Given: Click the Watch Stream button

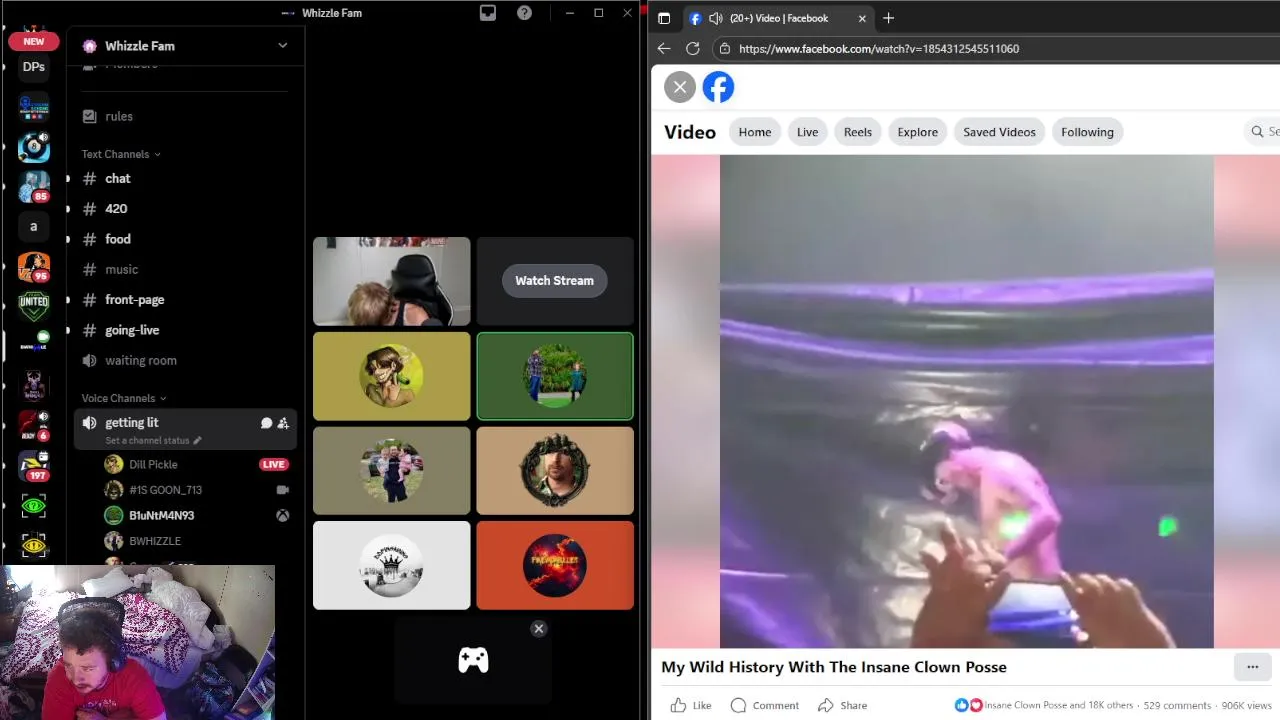Looking at the screenshot, I should [x=554, y=280].
